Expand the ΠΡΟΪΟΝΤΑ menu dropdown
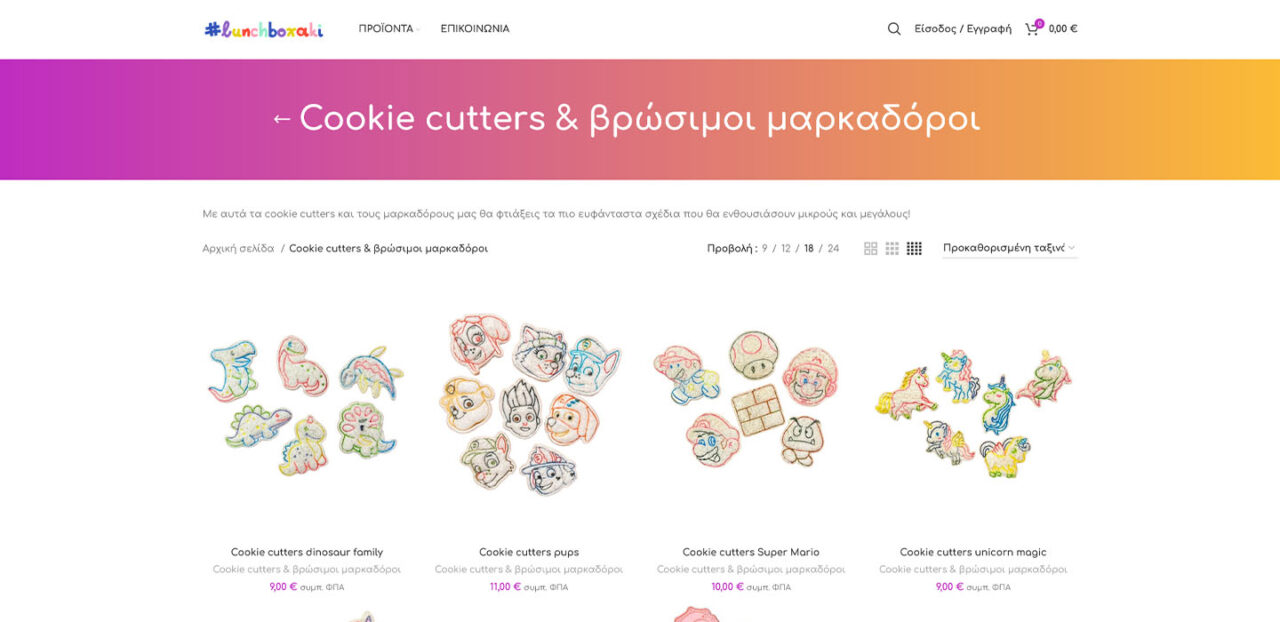Screen dimensions: 1280x622 [388, 29]
